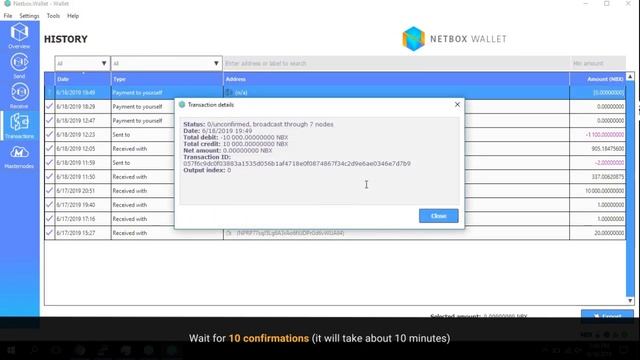Click the confirmed checkmark of the 6/18/2019 18:29 row
Screen dimensions: 640x360
[x=49, y=106]
